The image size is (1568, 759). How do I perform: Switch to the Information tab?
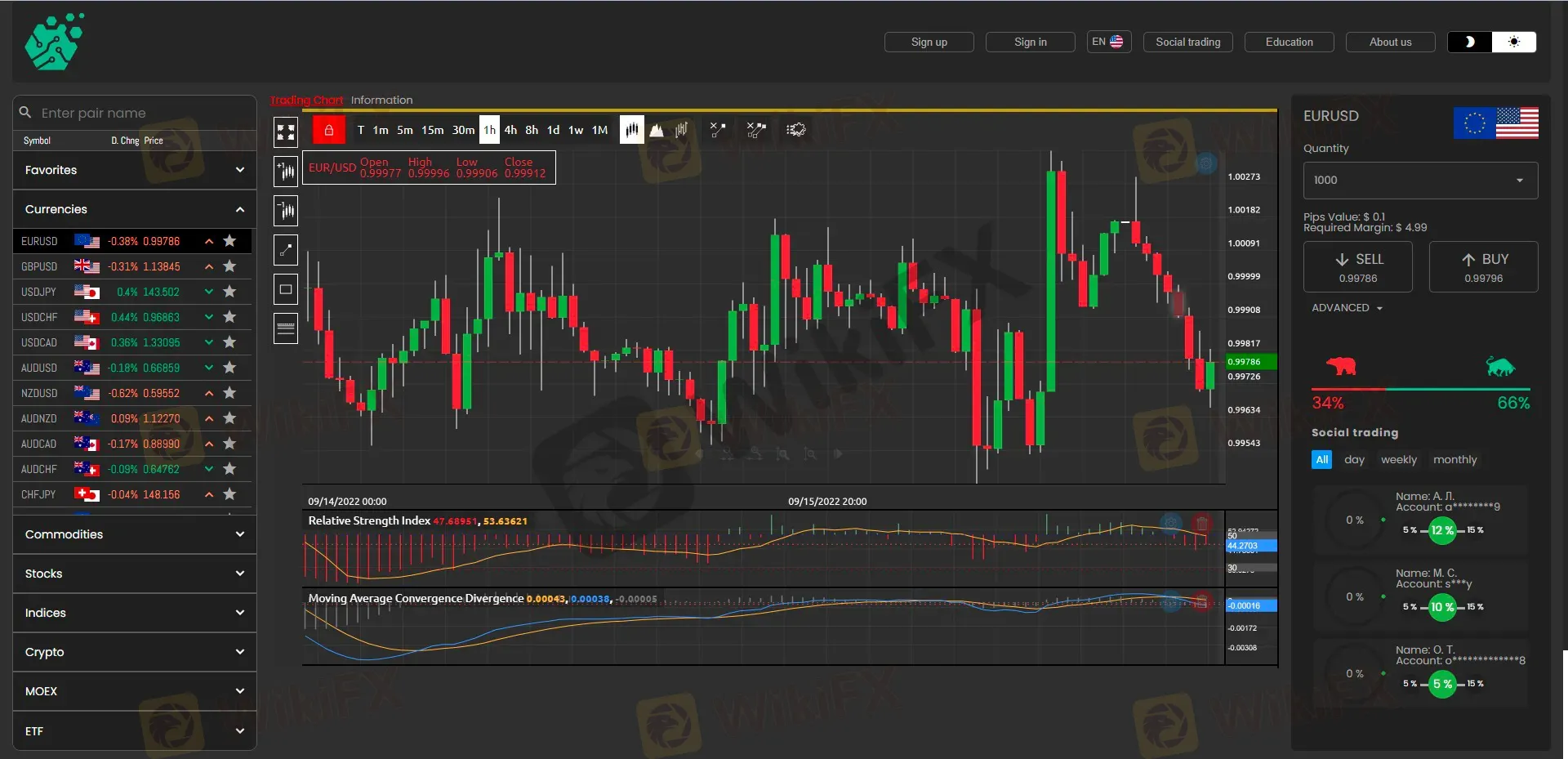coord(381,100)
